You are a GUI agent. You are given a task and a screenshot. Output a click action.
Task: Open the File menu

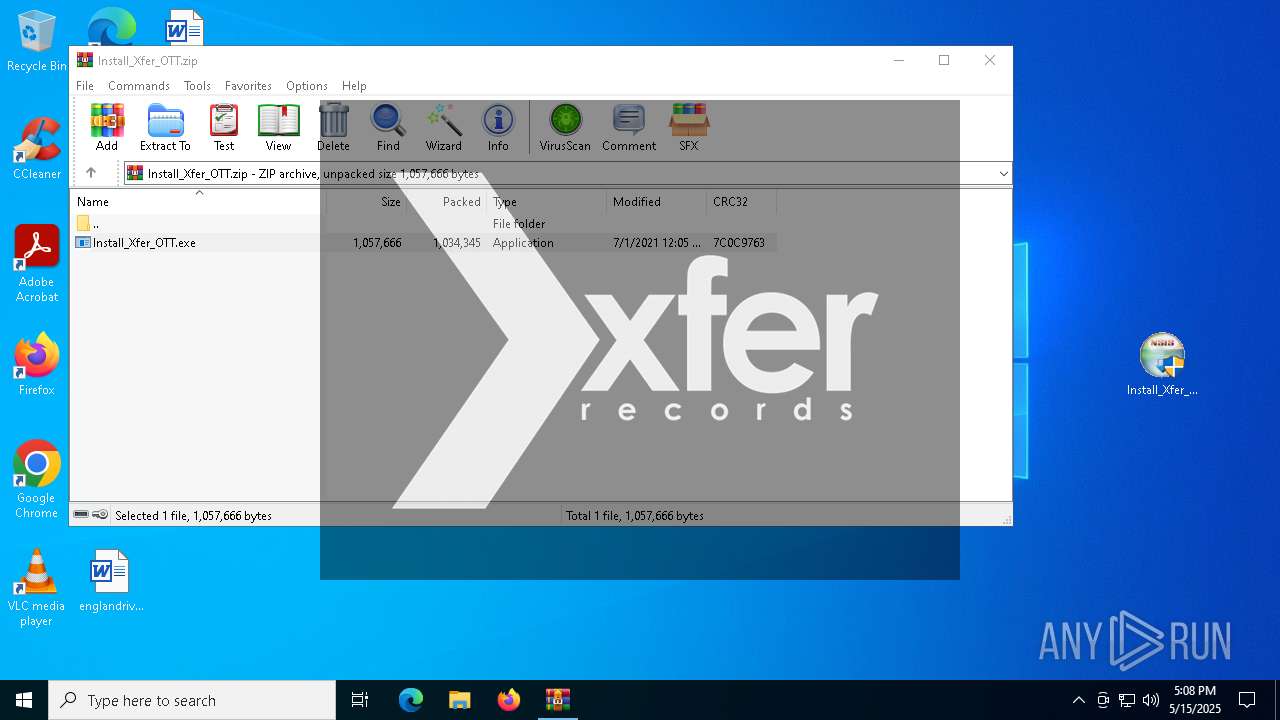point(85,86)
